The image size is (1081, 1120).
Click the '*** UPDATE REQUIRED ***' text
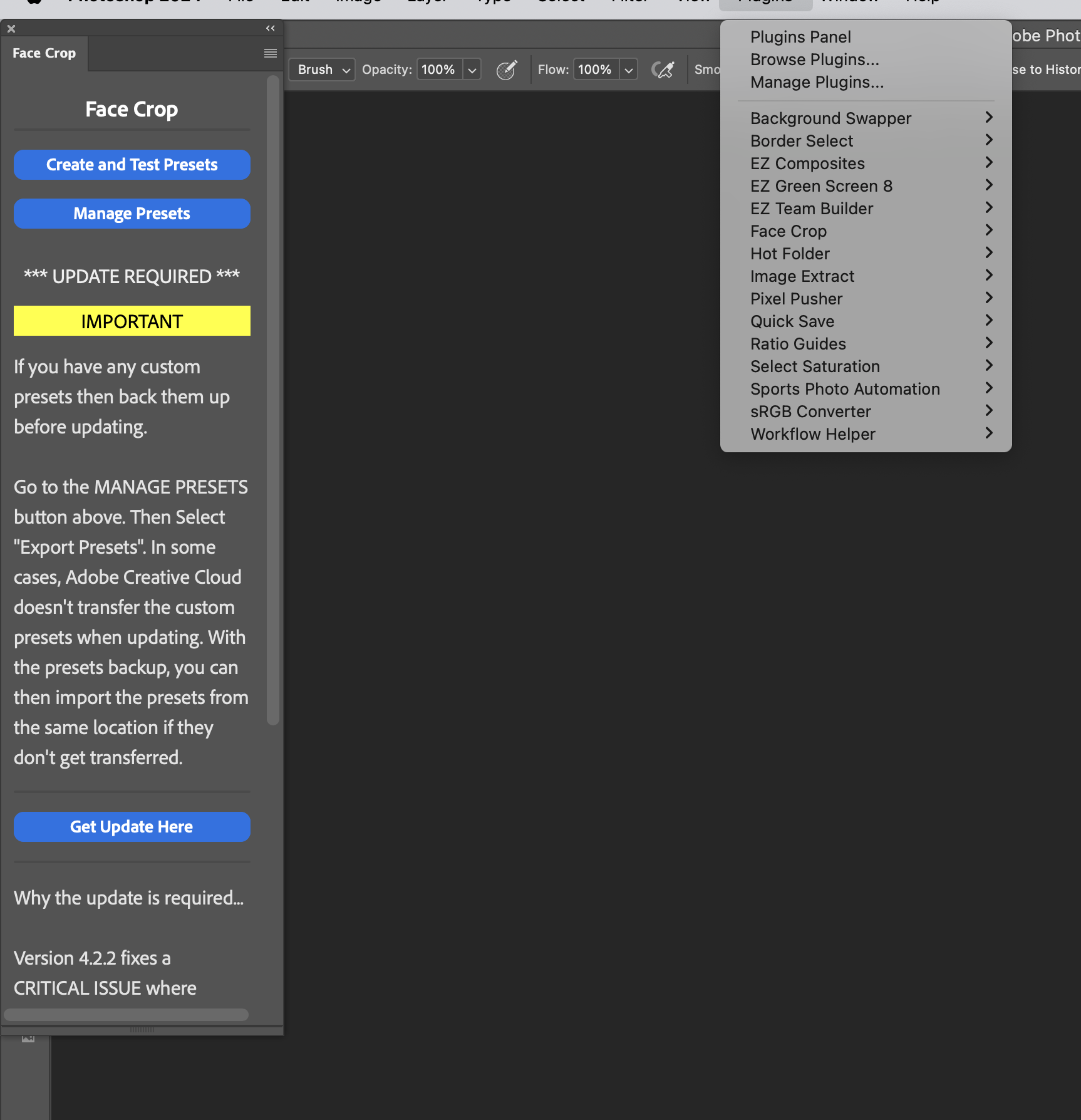pos(132,276)
